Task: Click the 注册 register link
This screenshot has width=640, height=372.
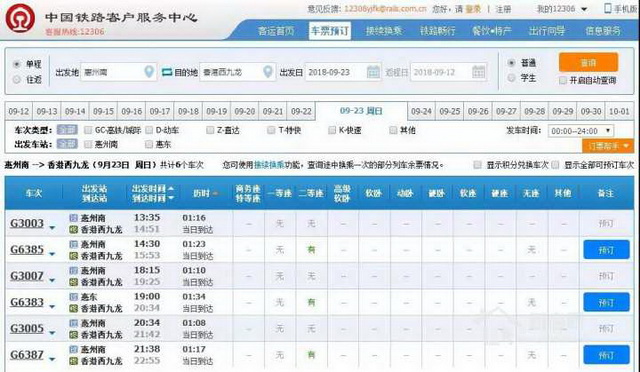Action: tap(503, 9)
